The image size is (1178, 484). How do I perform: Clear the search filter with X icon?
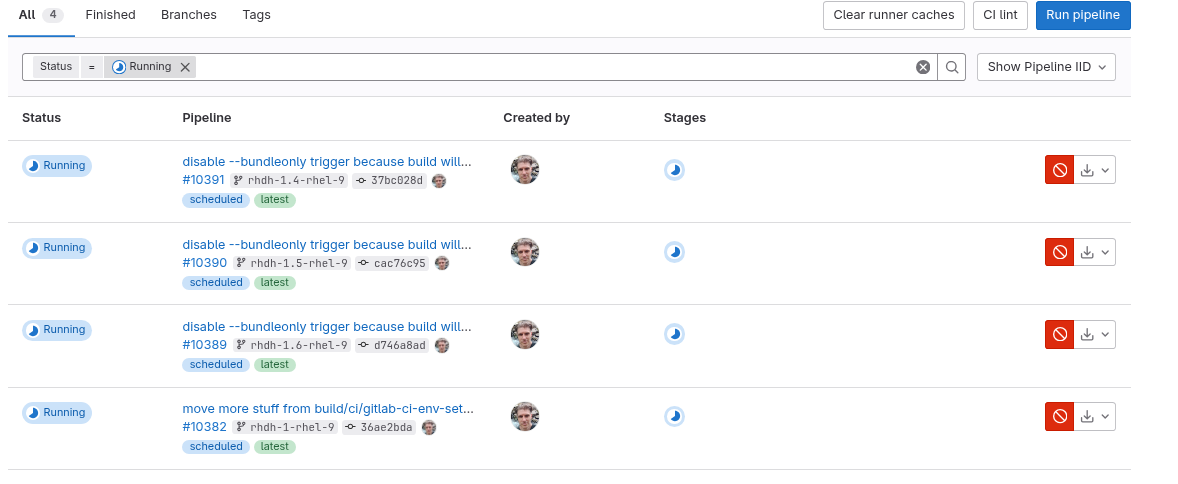pos(923,67)
